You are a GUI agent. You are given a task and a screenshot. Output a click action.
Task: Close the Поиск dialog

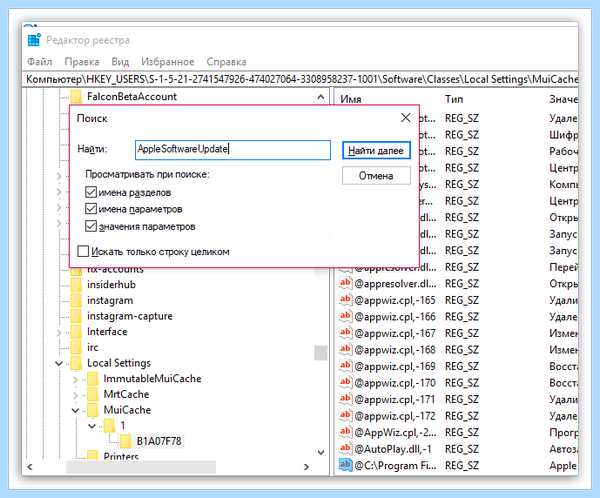tap(405, 118)
